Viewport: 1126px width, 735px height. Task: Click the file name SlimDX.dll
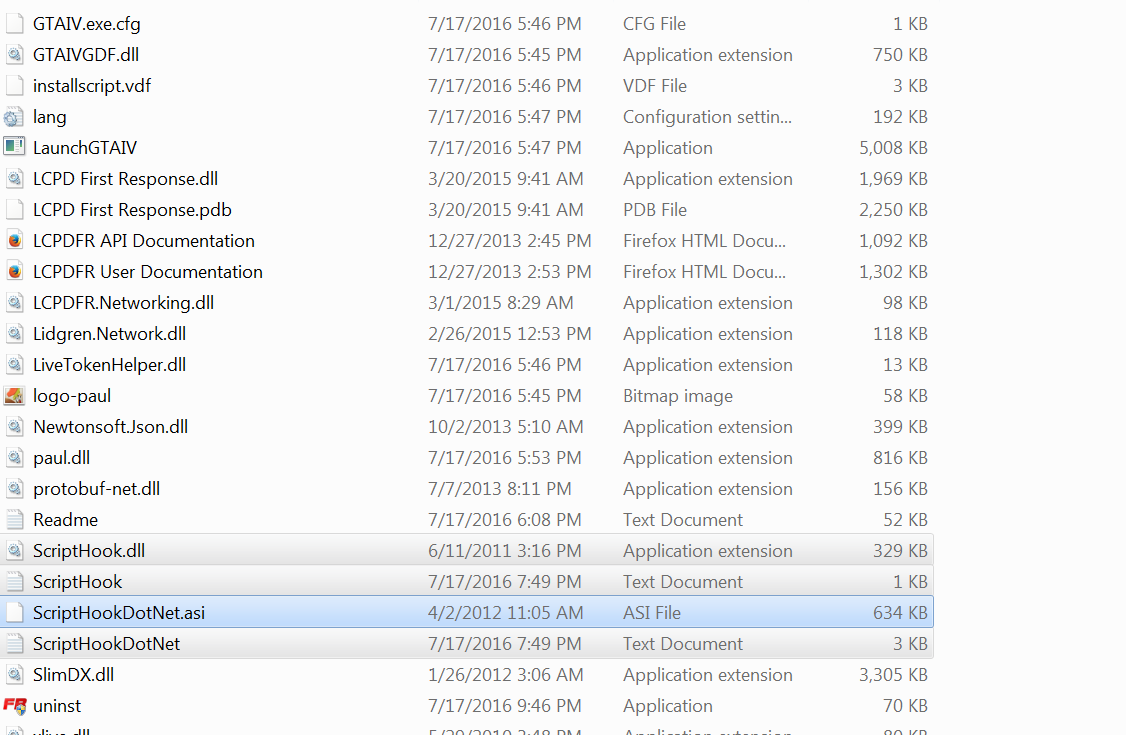point(73,675)
